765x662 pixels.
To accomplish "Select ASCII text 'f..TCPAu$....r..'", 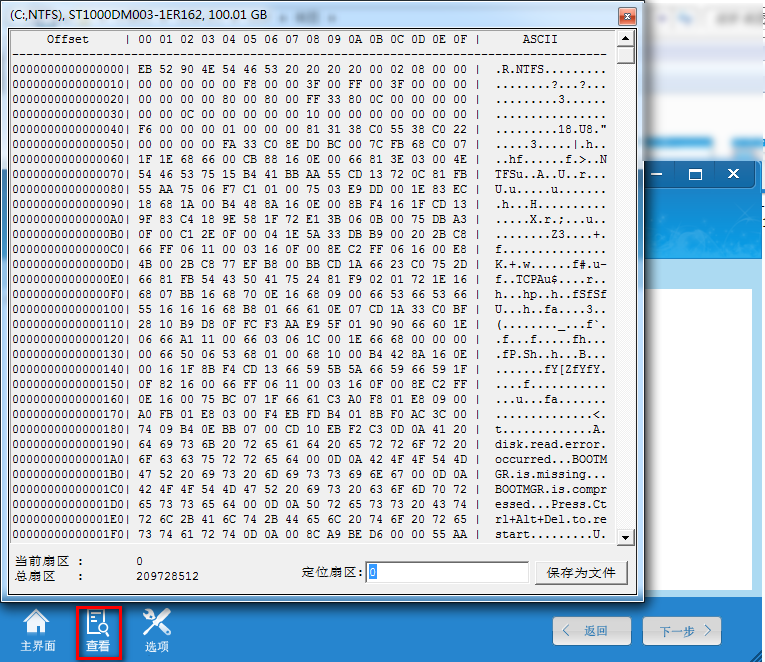I will pyautogui.click(x=551, y=280).
